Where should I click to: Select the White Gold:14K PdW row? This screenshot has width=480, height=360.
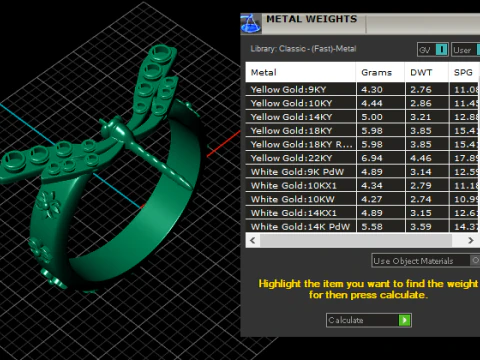(x=362, y=226)
